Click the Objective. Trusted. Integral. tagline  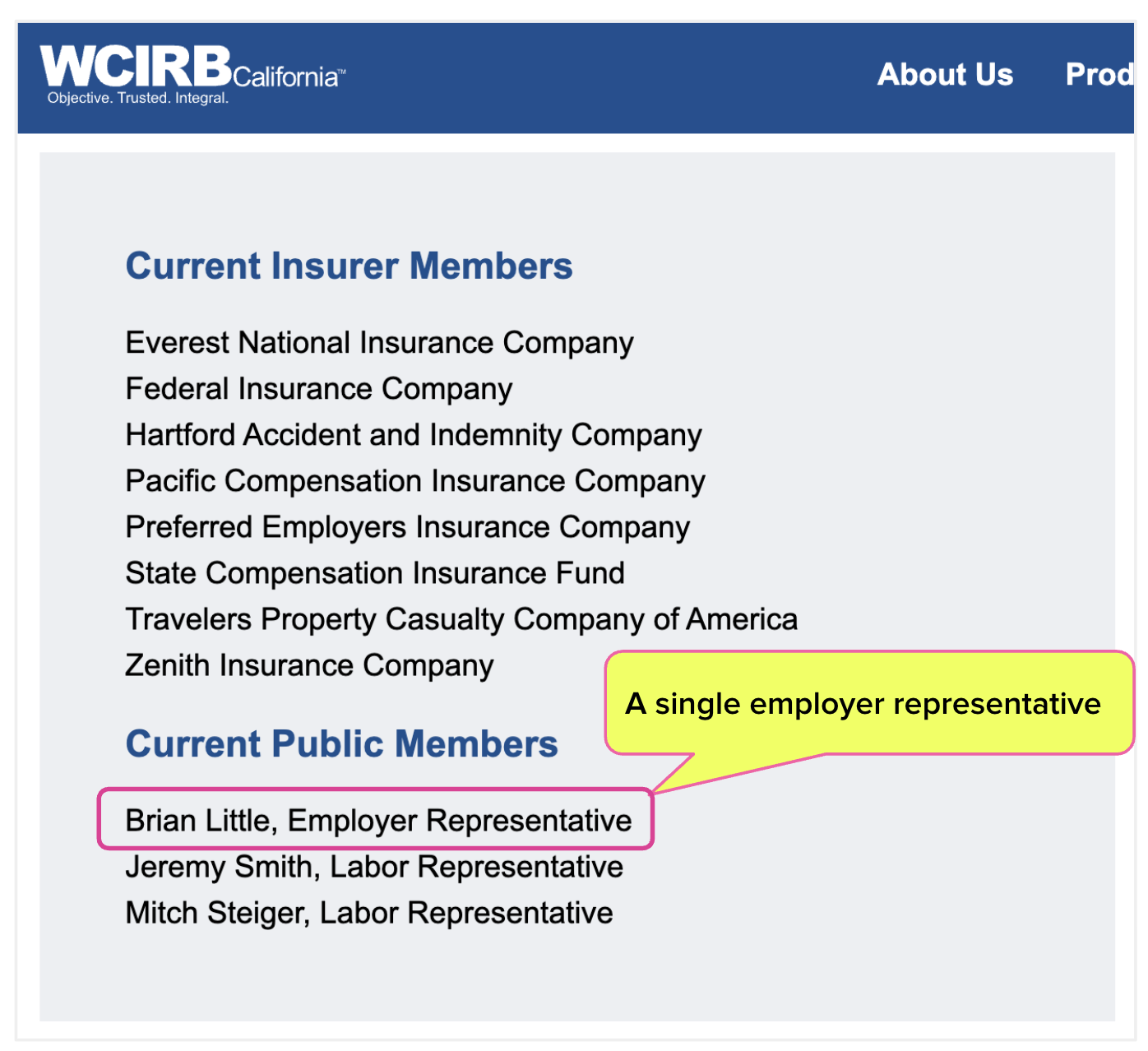(138, 98)
